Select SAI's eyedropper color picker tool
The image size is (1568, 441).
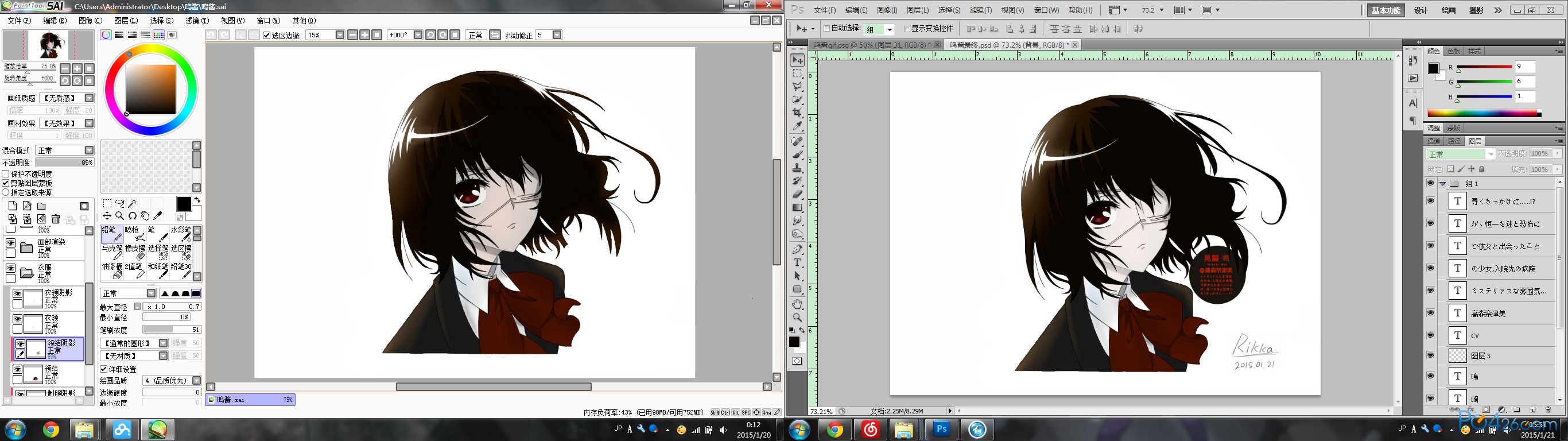(158, 216)
